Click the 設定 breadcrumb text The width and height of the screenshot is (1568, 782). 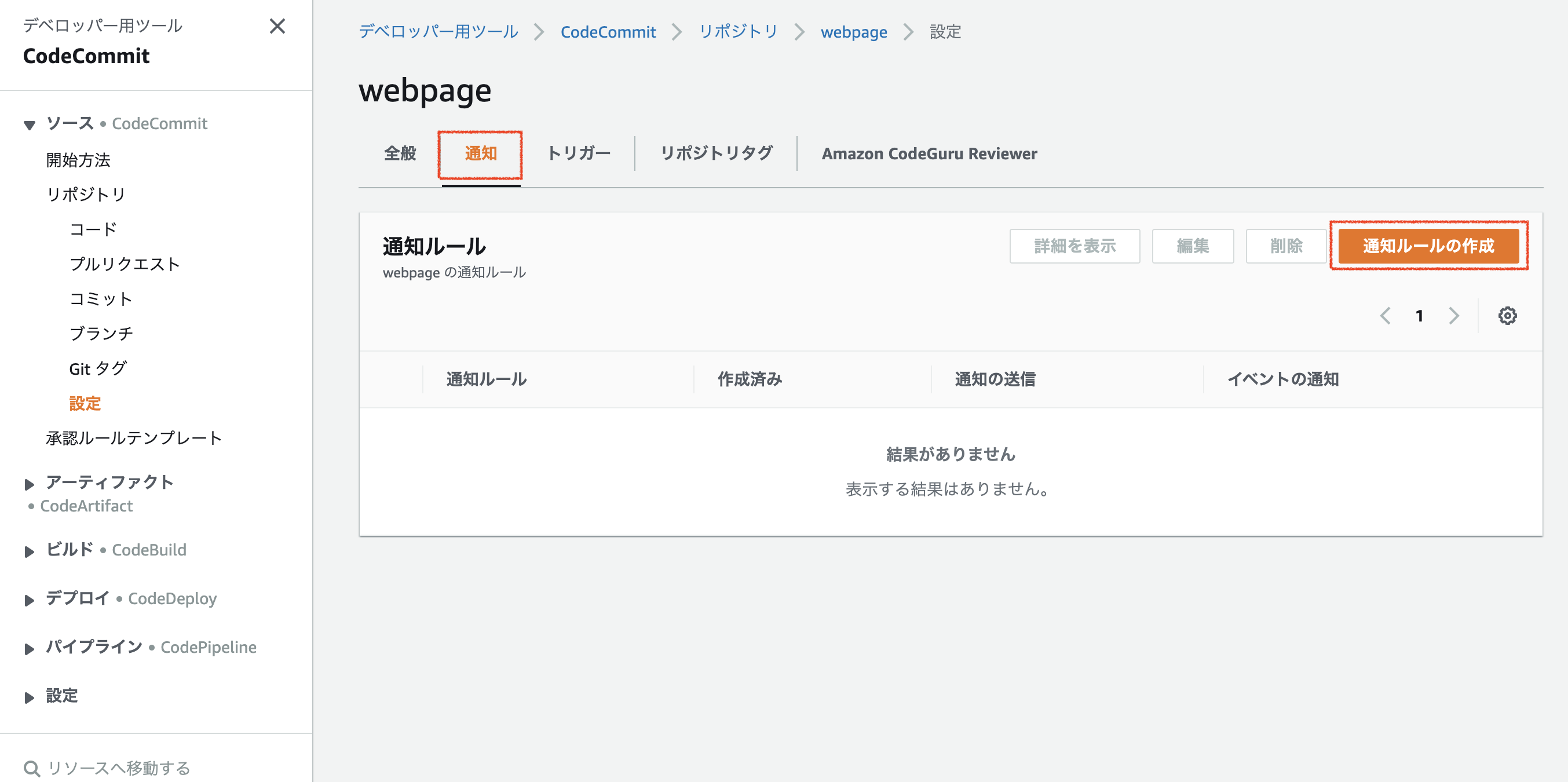coord(945,32)
